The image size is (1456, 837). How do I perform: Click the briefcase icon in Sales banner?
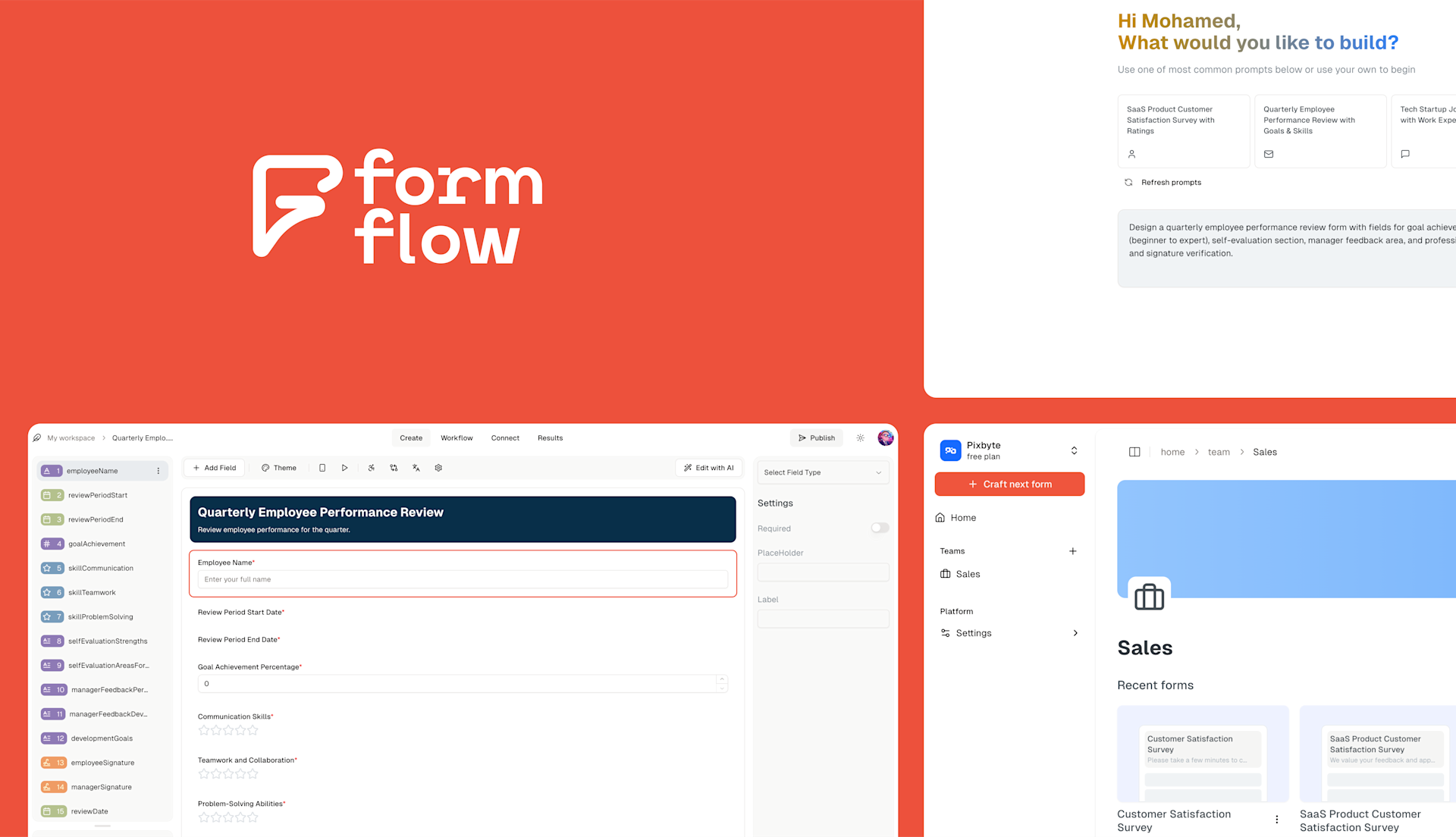pos(1150,597)
